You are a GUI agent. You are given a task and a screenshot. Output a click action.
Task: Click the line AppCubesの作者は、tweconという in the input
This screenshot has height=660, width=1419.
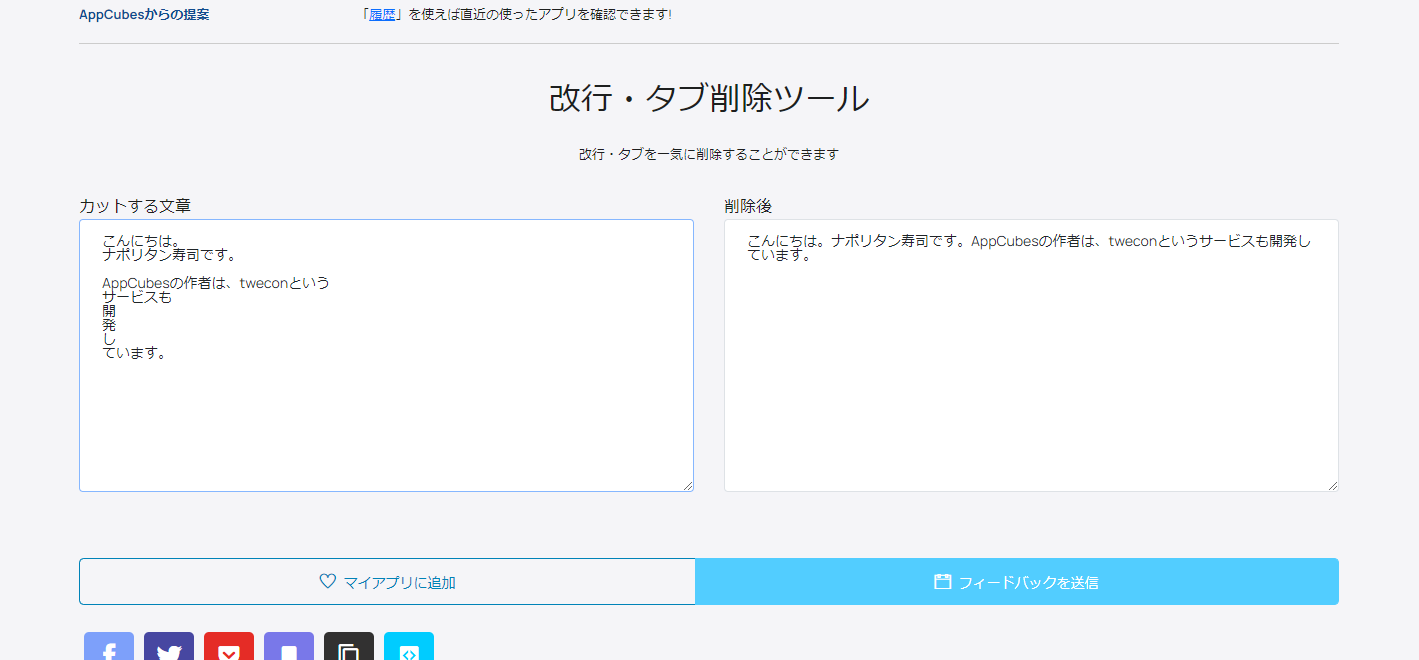click(x=216, y=283)
